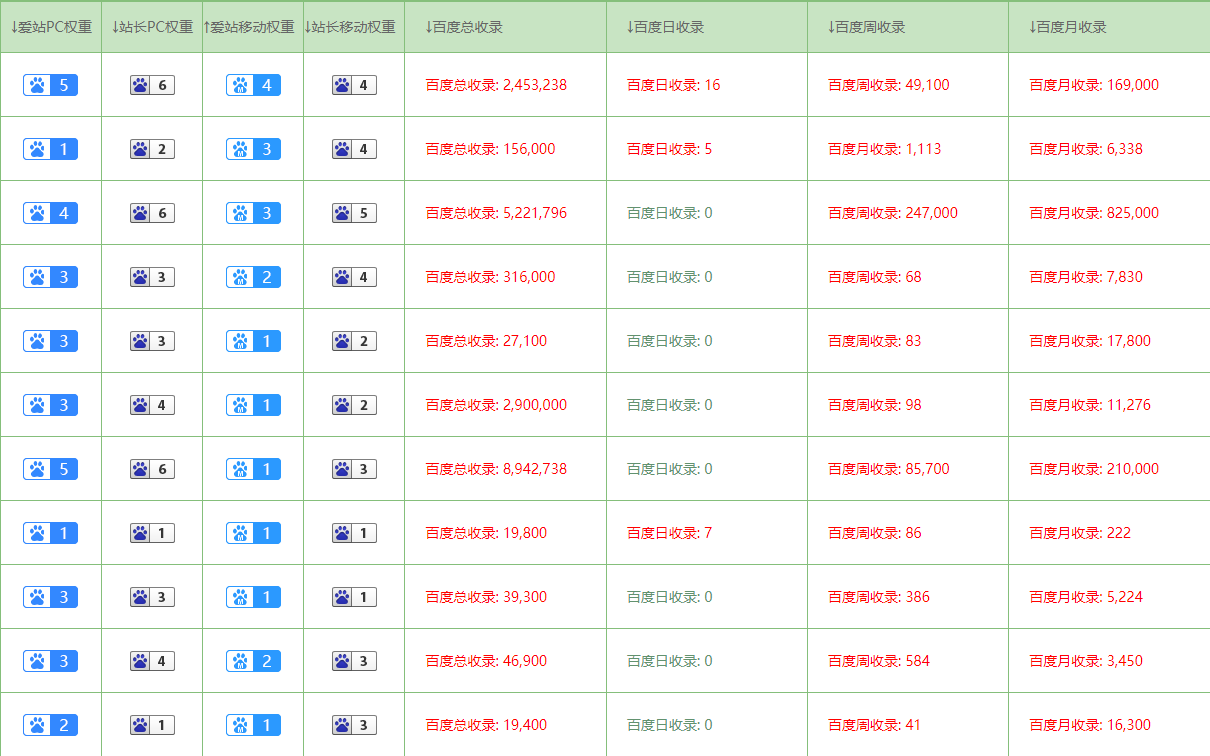Select cell 百度周收录: 98
Image resolution: width=1210 pixels, height=756 pixels.
click(875, 405)
